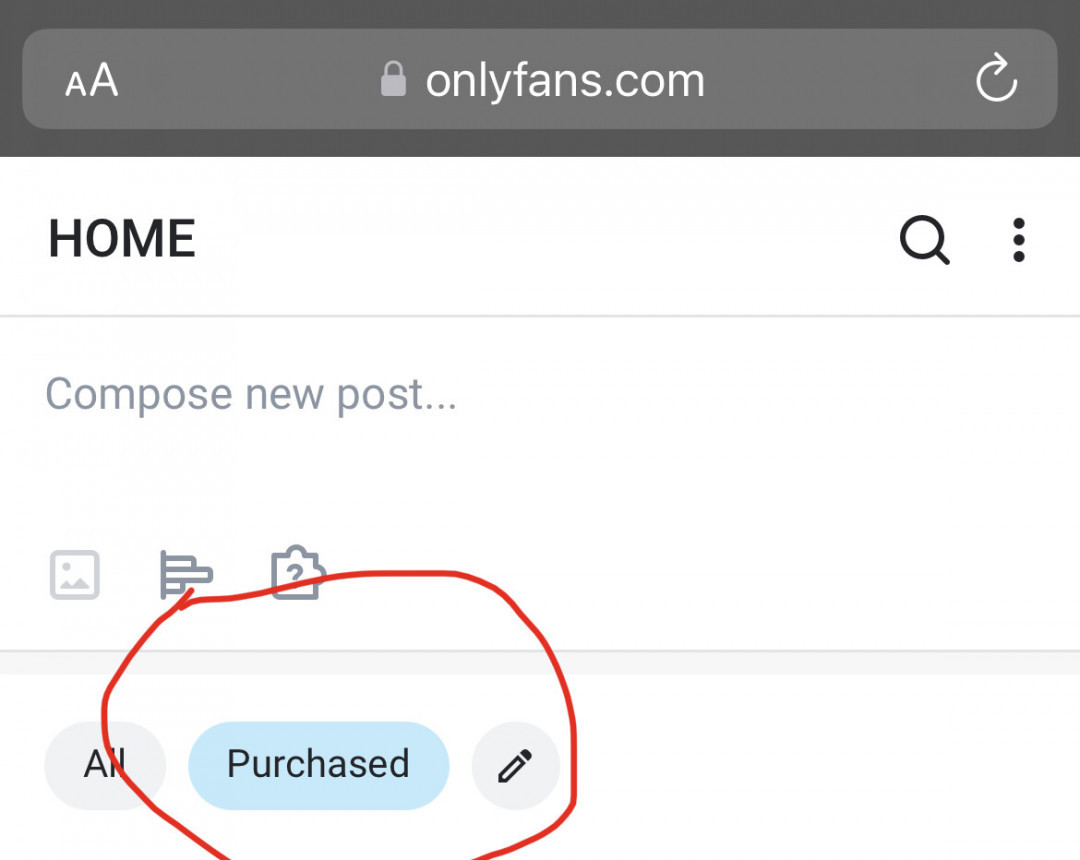Click the onlyfans.com URL text

565,80
